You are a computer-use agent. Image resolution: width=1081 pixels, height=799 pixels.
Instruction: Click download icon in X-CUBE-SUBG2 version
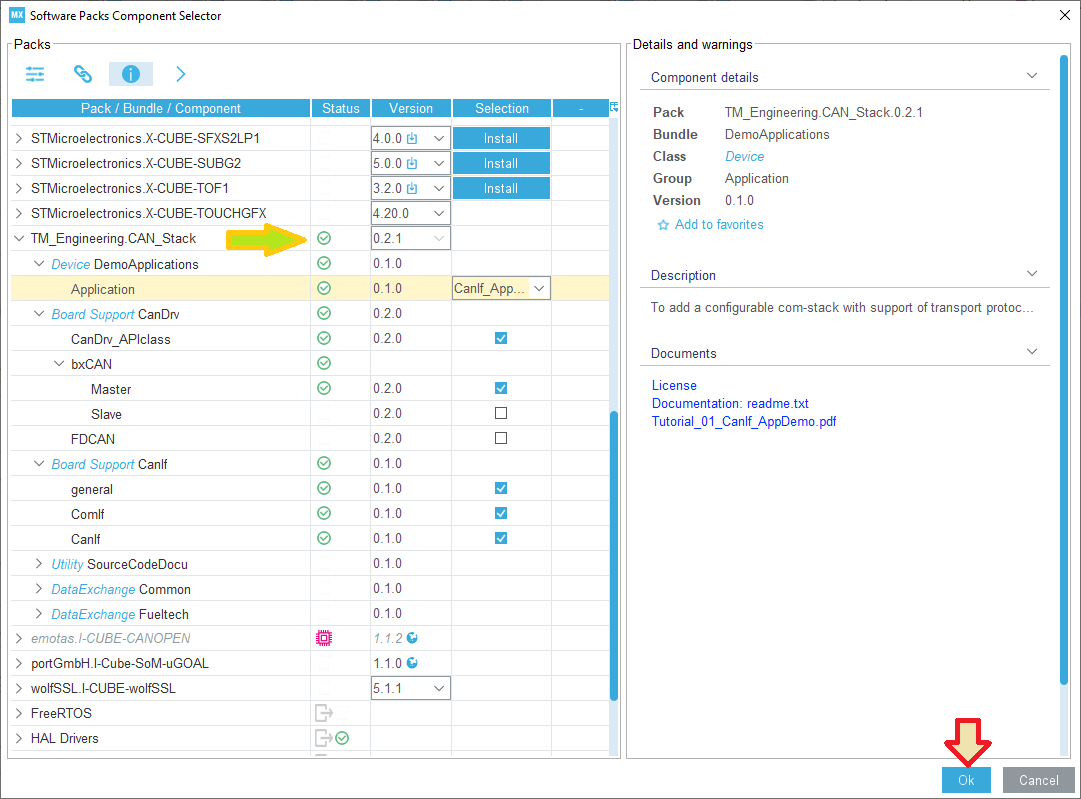coord(412,163)
